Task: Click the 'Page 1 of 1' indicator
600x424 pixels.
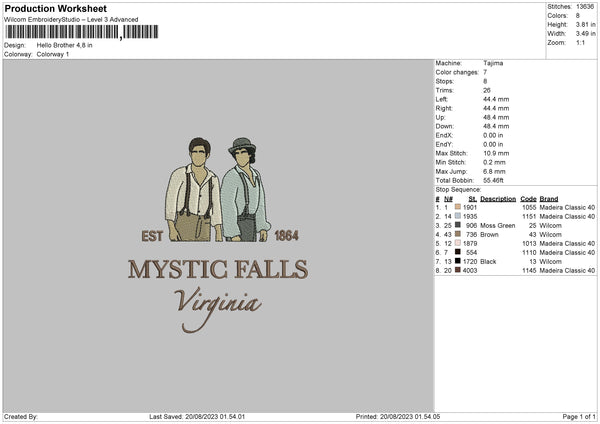Action: pyautogui.click(x=579, y=416)
